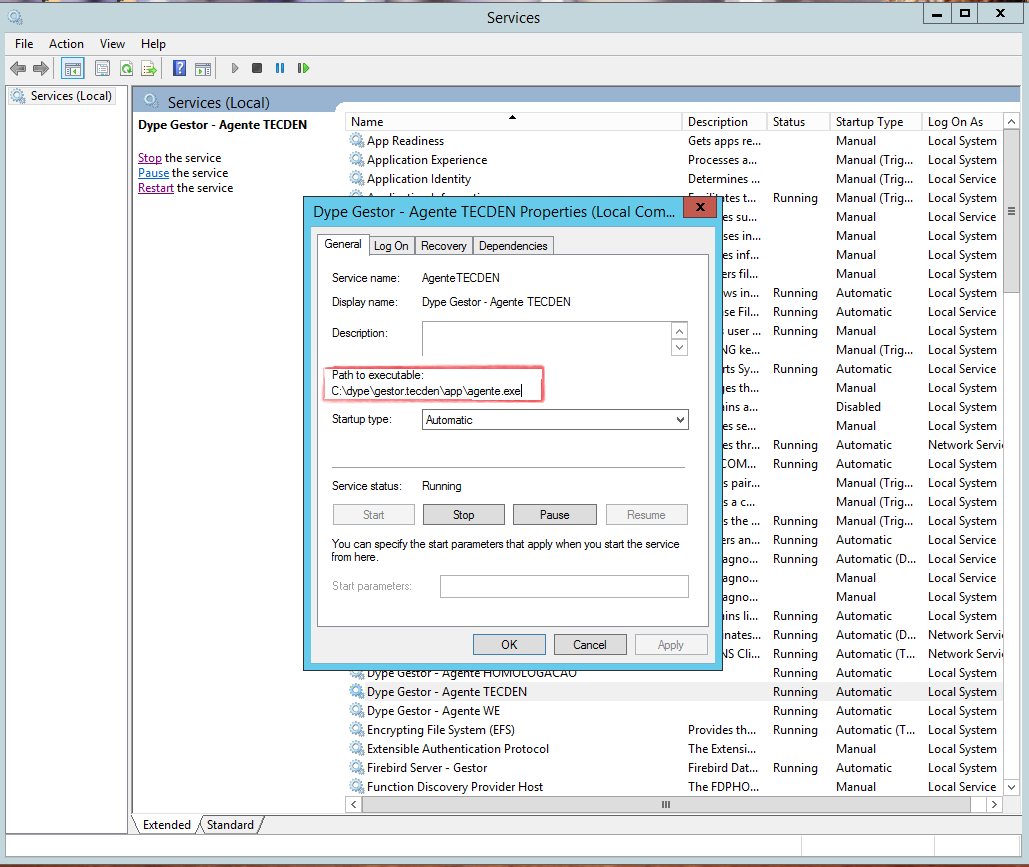
Task: Select the Firebird Server - Gestor service
Action: [427, 768]
